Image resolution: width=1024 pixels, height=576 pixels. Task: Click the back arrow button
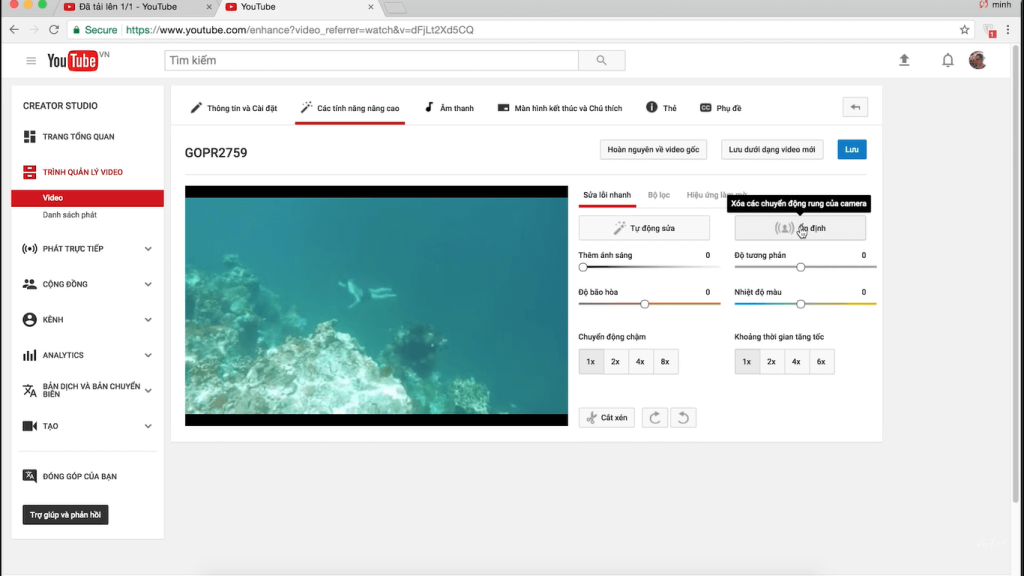pyautogui.click(x=855, y=107)
